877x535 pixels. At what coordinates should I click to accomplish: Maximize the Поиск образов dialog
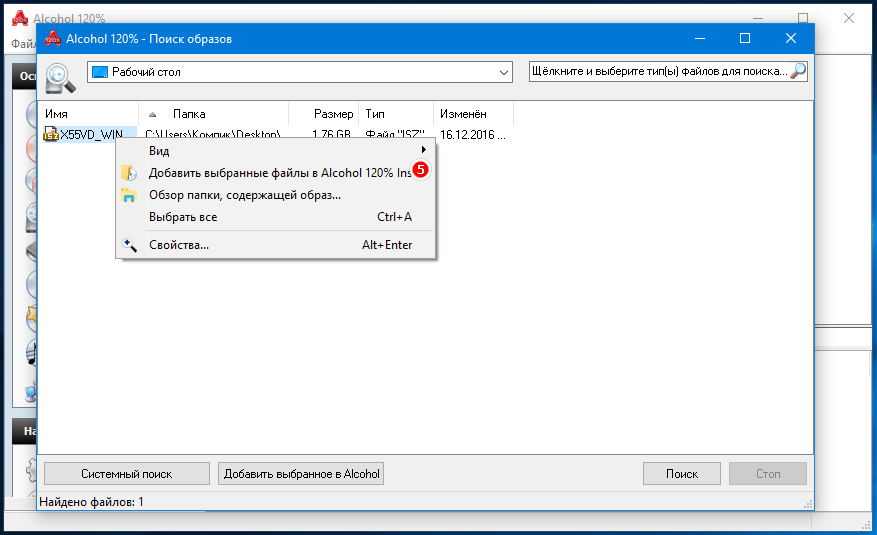point(744,38)
